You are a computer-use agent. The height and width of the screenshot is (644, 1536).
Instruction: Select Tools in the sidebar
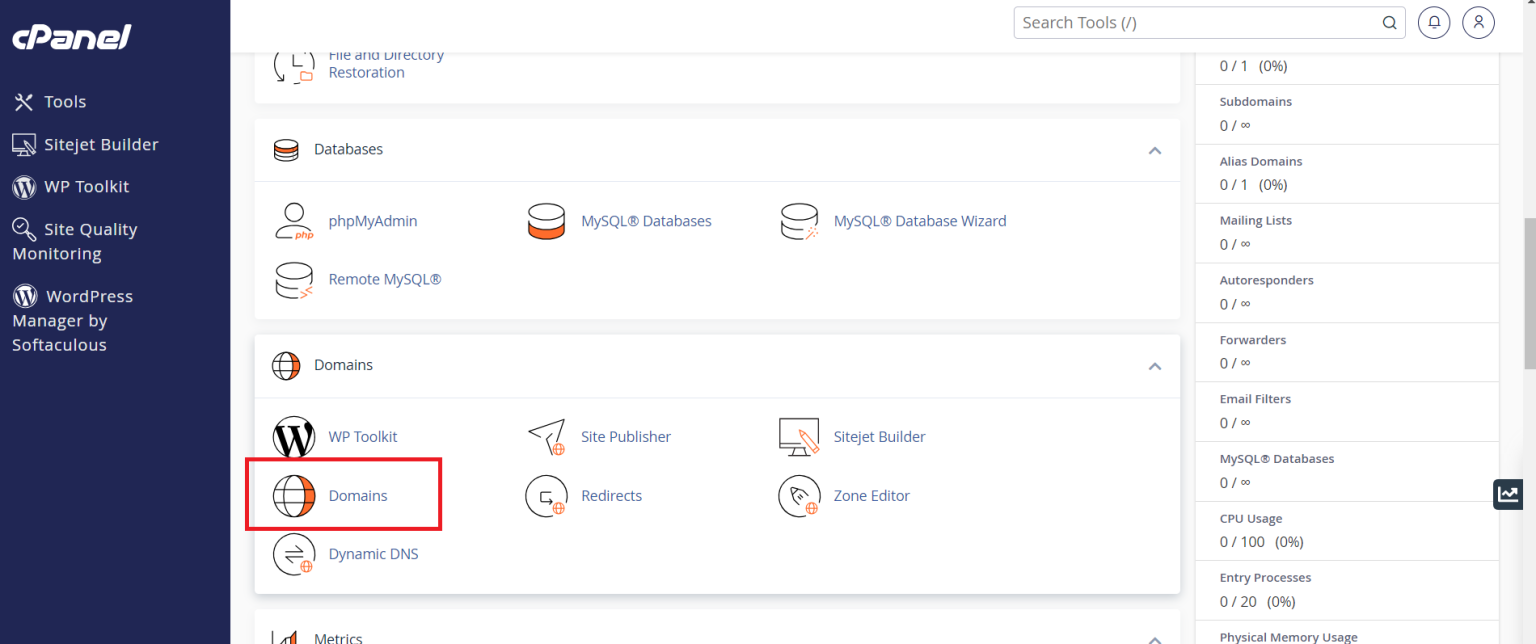(x=62, y=101)
